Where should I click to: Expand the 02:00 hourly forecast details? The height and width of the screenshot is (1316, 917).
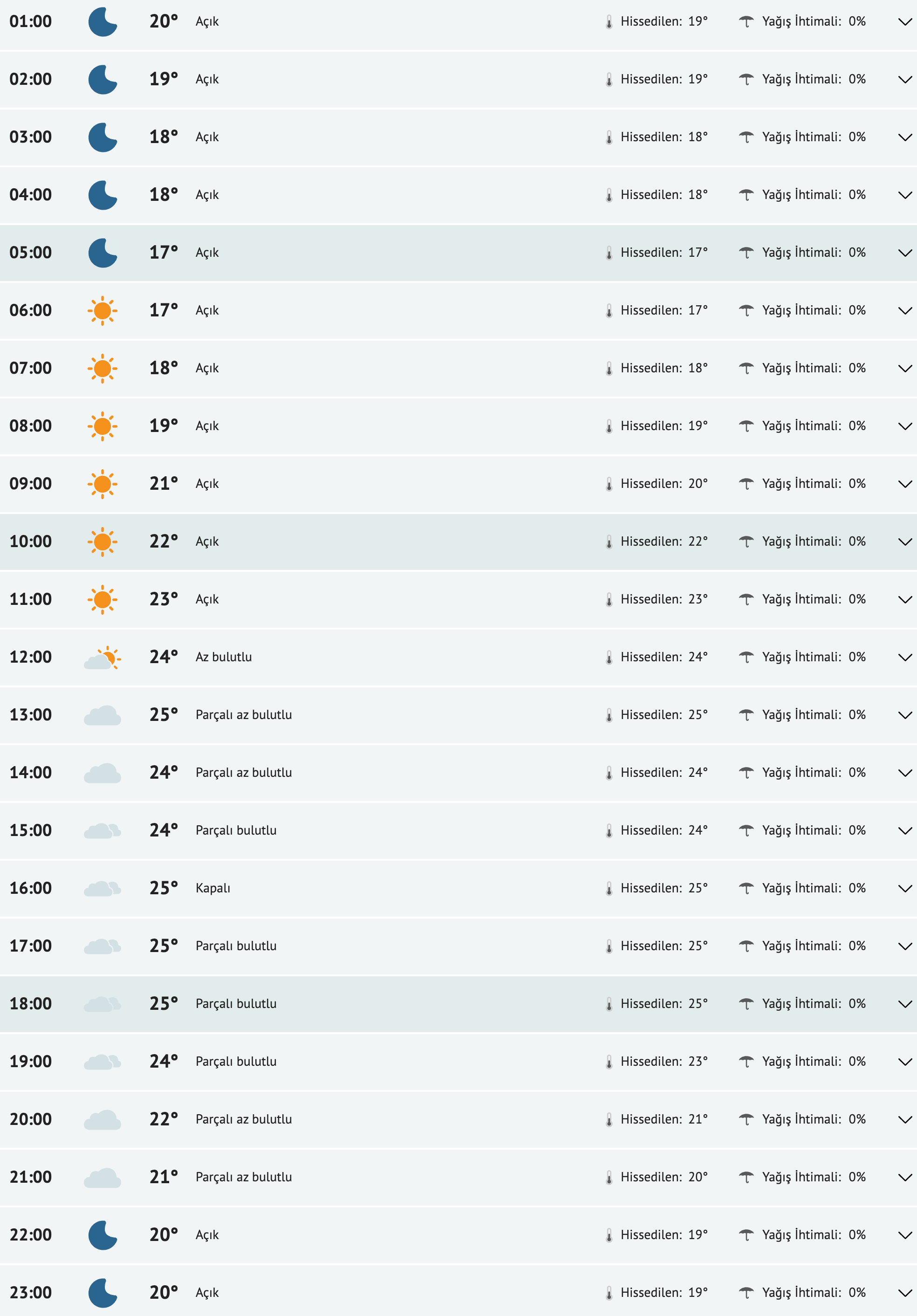pos(904,80)
